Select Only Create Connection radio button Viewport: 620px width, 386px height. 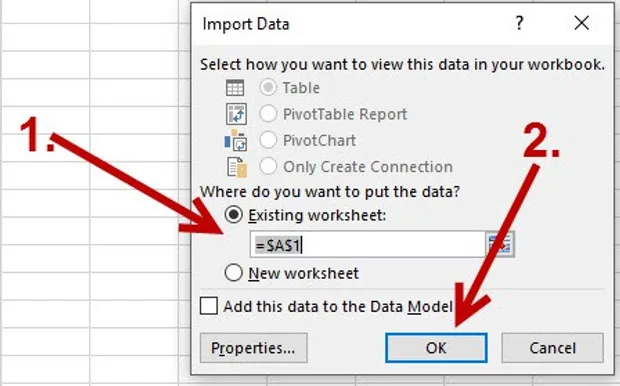(268, 167)
